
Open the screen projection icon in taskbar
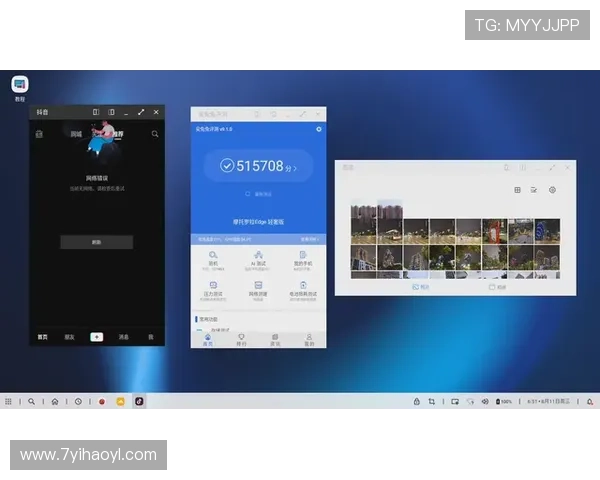pos(455,402)
